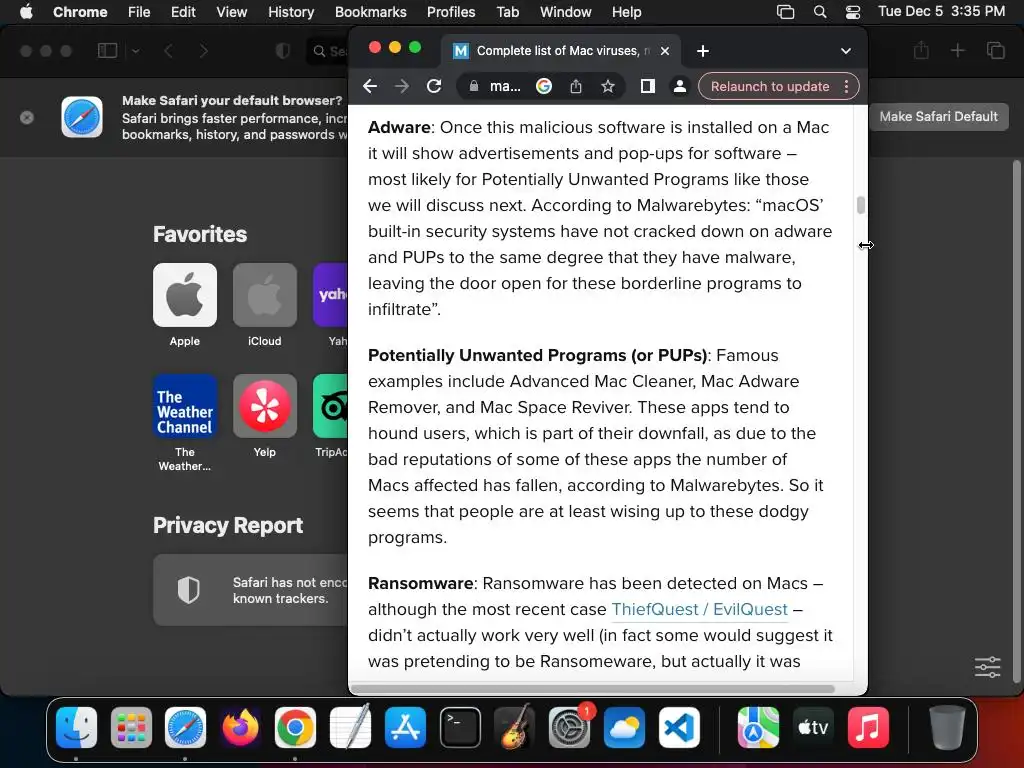Open the History menu
This screenshot has width=1024, height=768.
[x=291, y=12]
